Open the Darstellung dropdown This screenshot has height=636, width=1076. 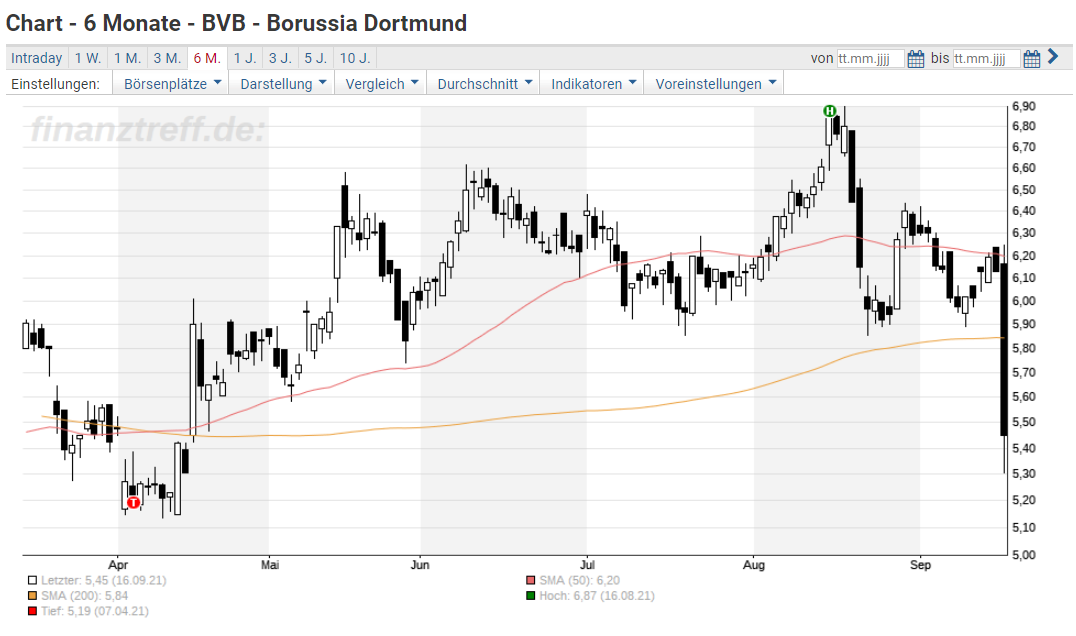(282, 84)
